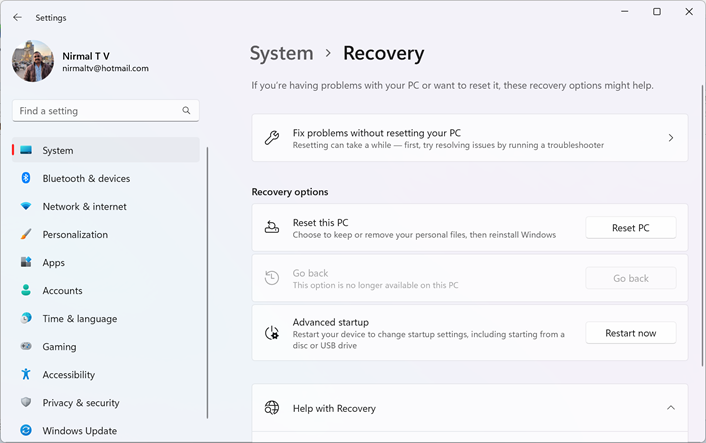Viewport: 706px width, 443px height.
Task: Click the Gaming controller icon
Action: click(26, 346)
